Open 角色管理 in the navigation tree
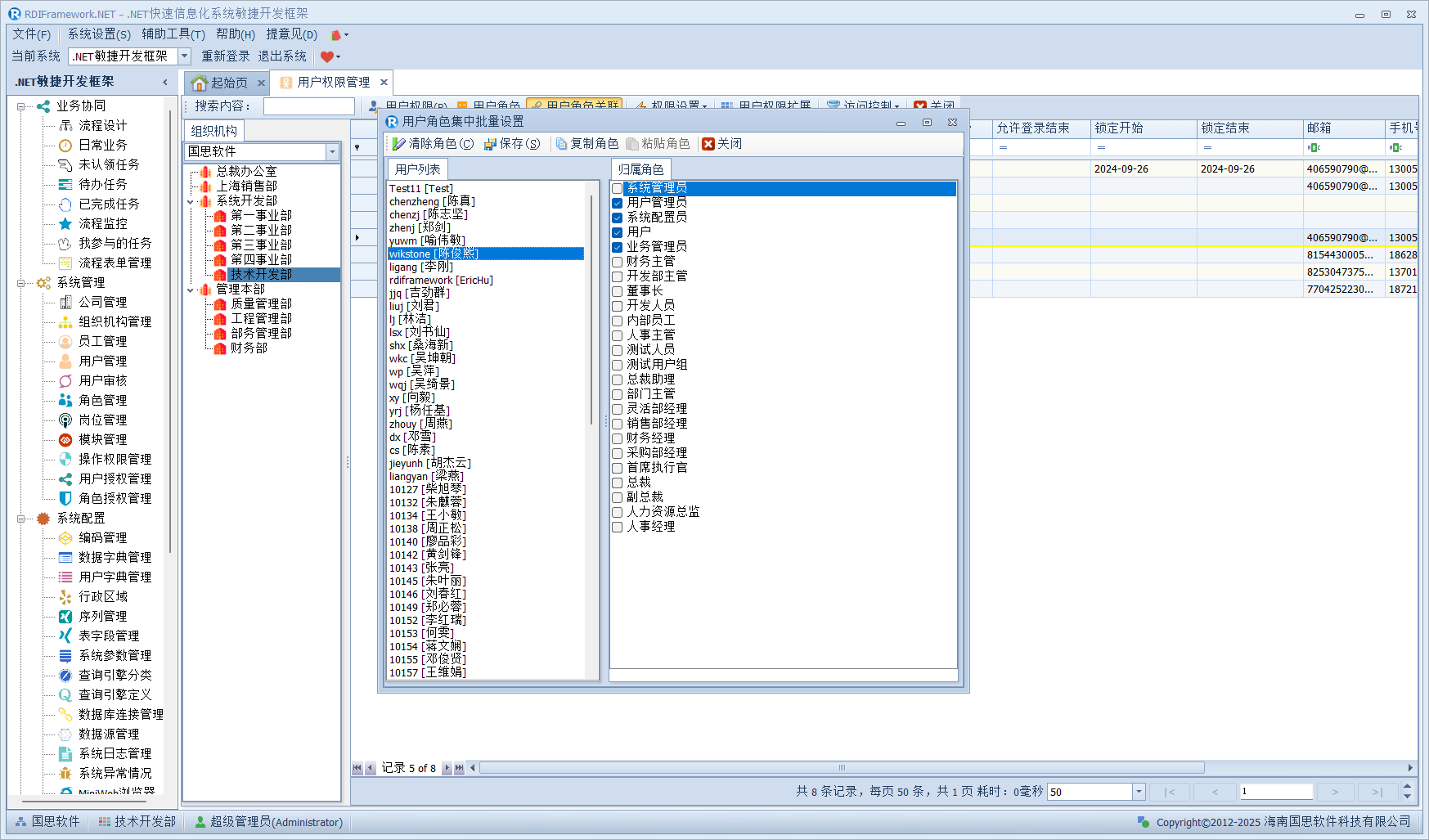 (x=102, y=400)
